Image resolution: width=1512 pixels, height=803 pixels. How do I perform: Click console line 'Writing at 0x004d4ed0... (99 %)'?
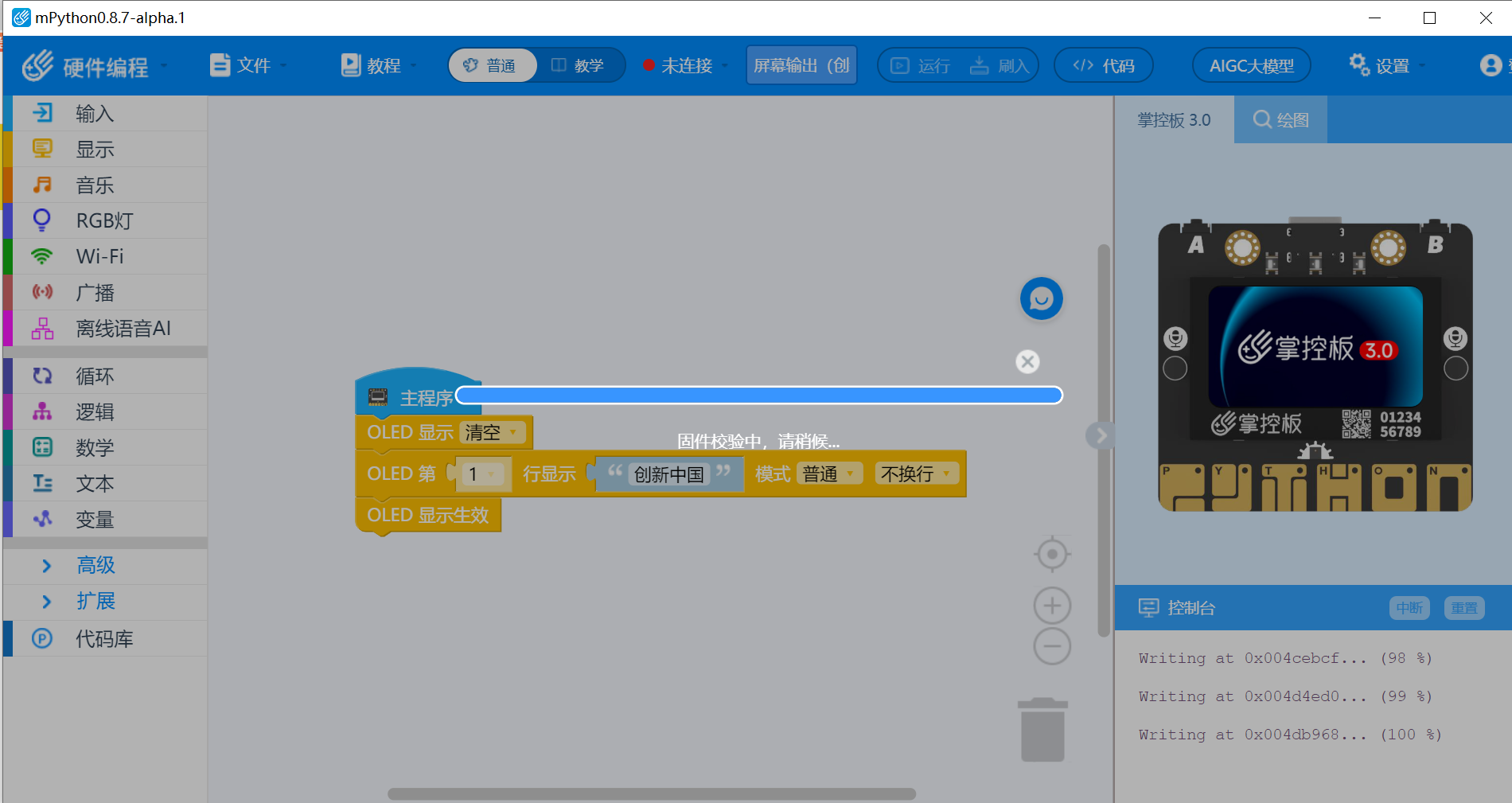tap(1285, 696)
